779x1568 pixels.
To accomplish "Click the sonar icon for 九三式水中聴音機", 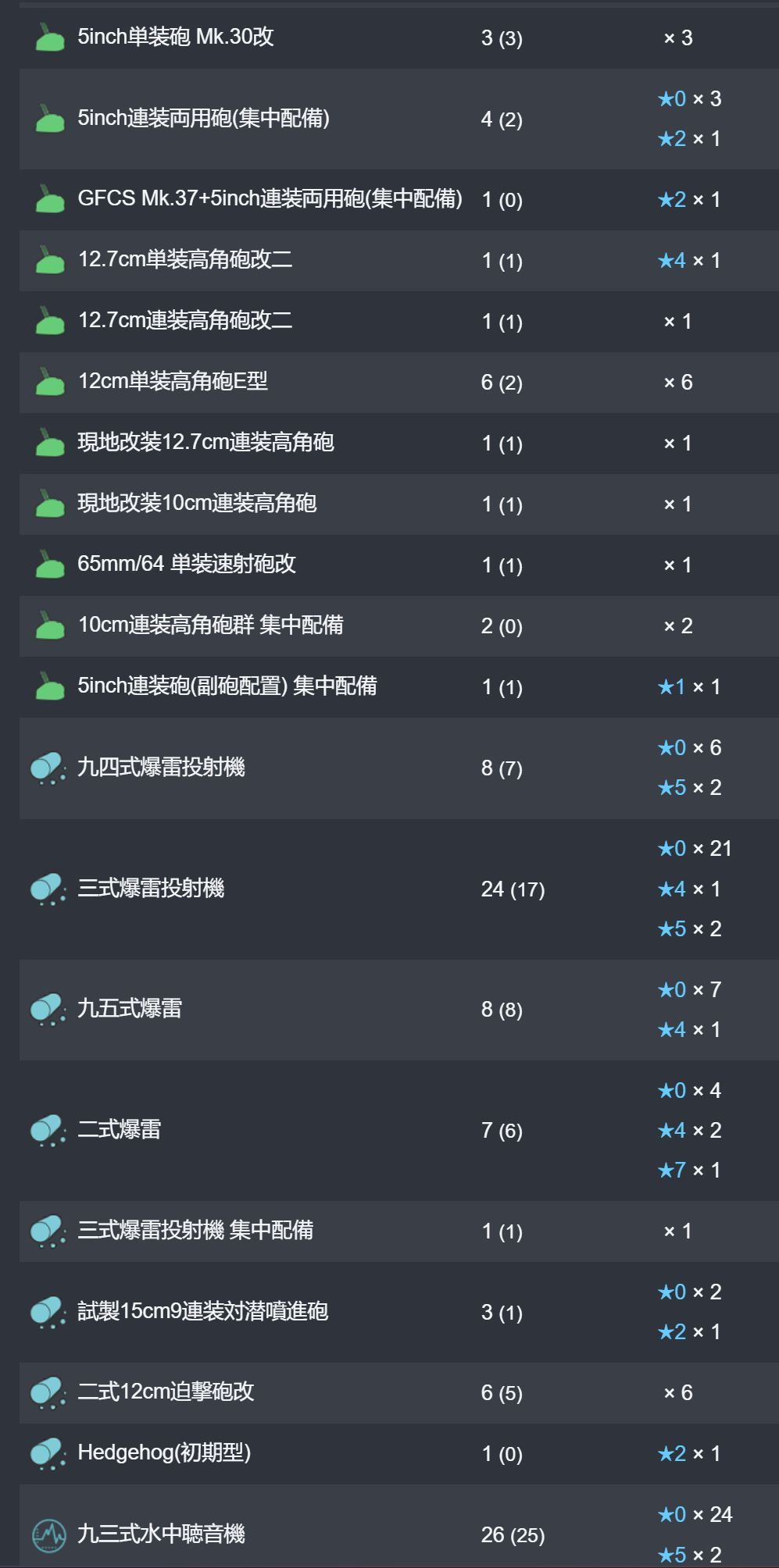I will 49,1534.
